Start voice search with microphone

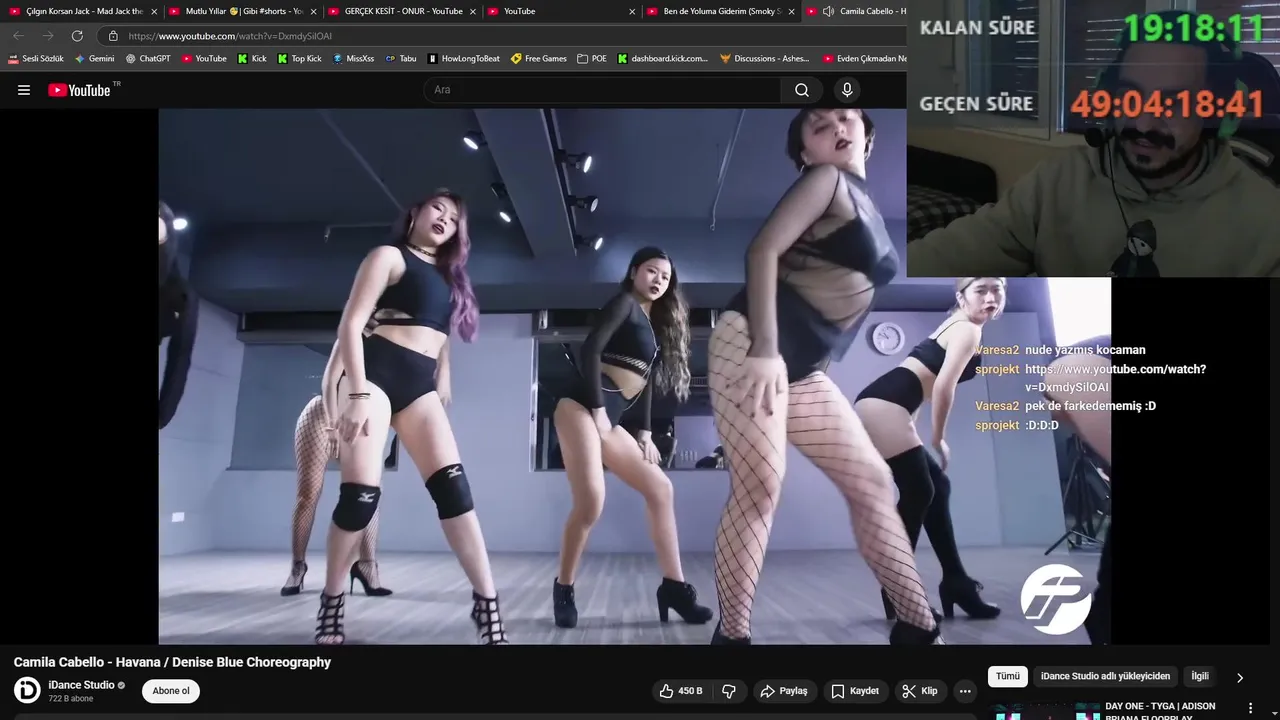coord(847,90)
